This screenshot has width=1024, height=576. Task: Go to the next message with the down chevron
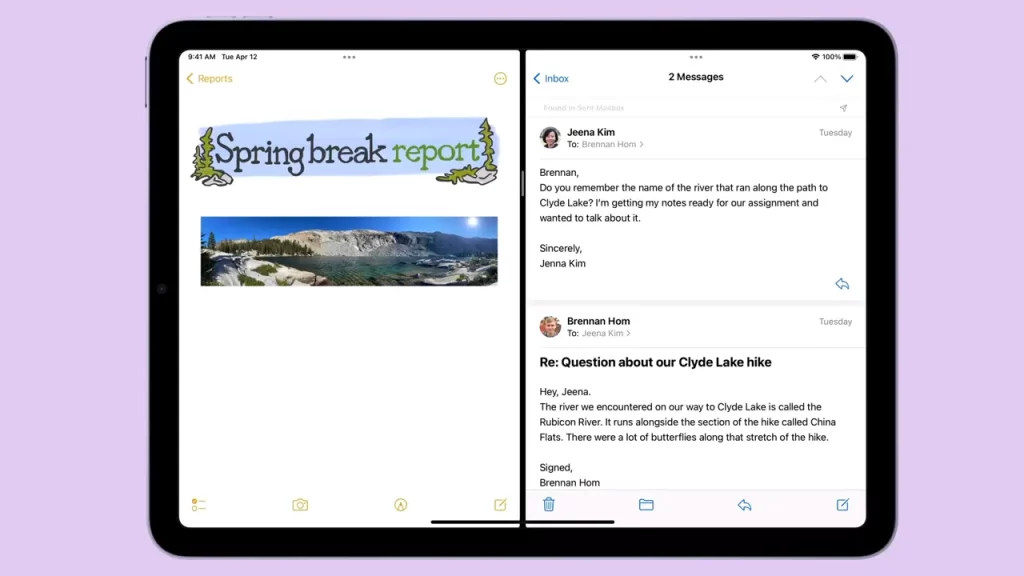tap(847, 79)
